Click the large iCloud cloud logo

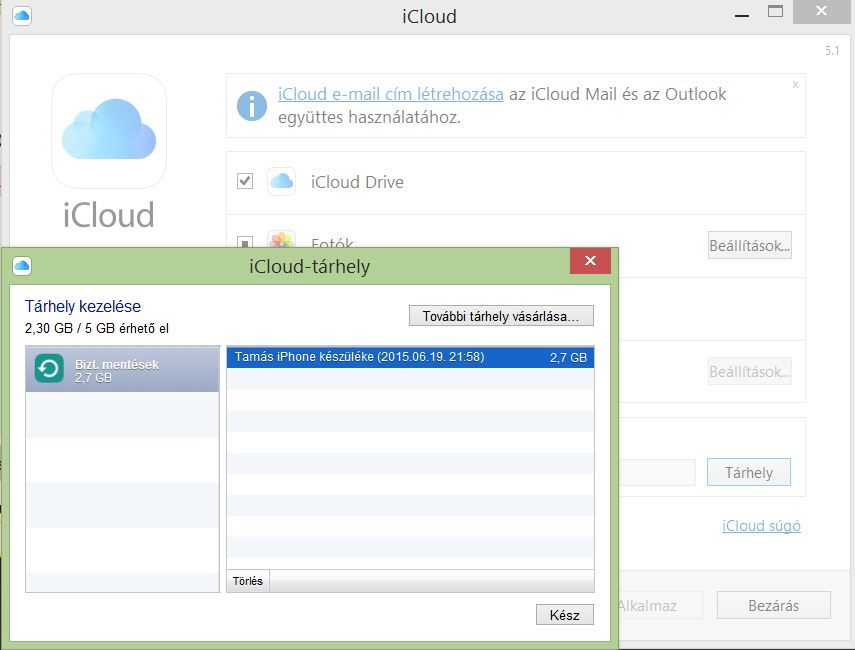tap(109, 131)
